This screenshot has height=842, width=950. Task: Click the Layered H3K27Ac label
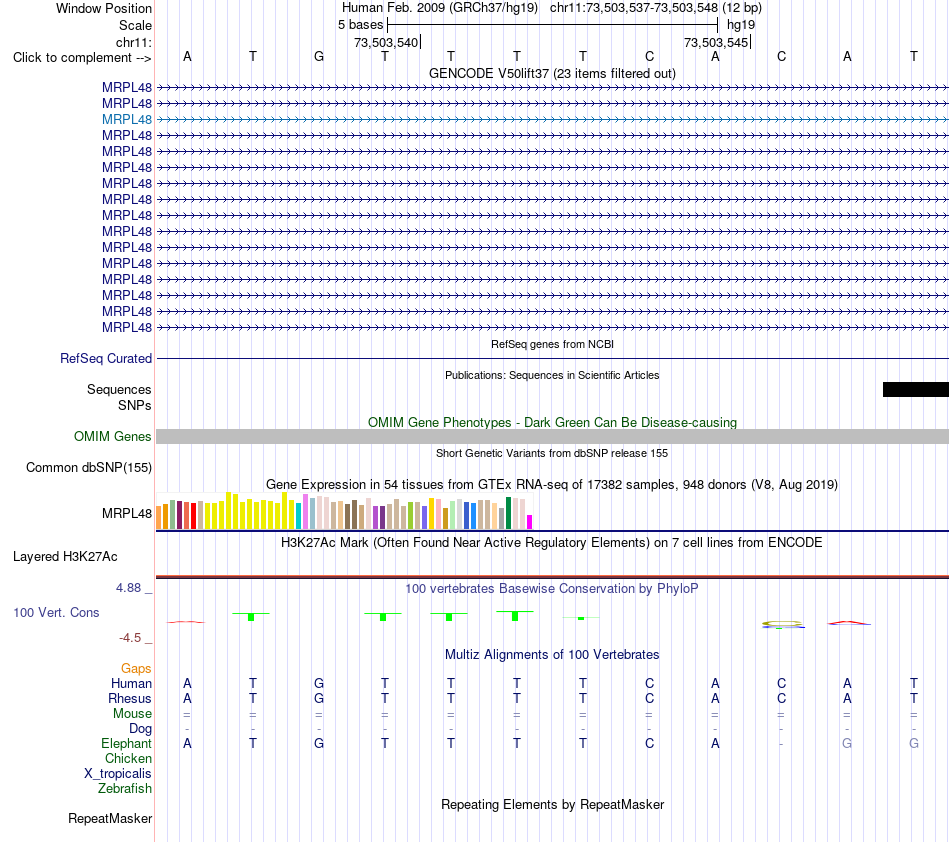[x=65, y=557]
